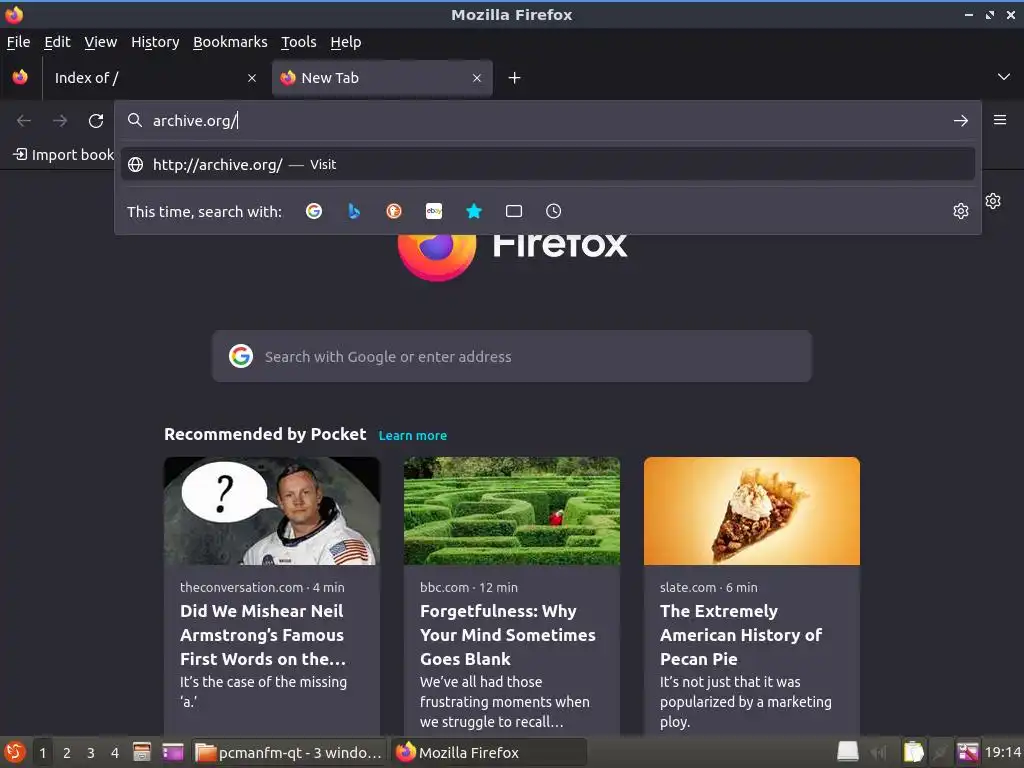Open new tab page personalize gear

993,200
